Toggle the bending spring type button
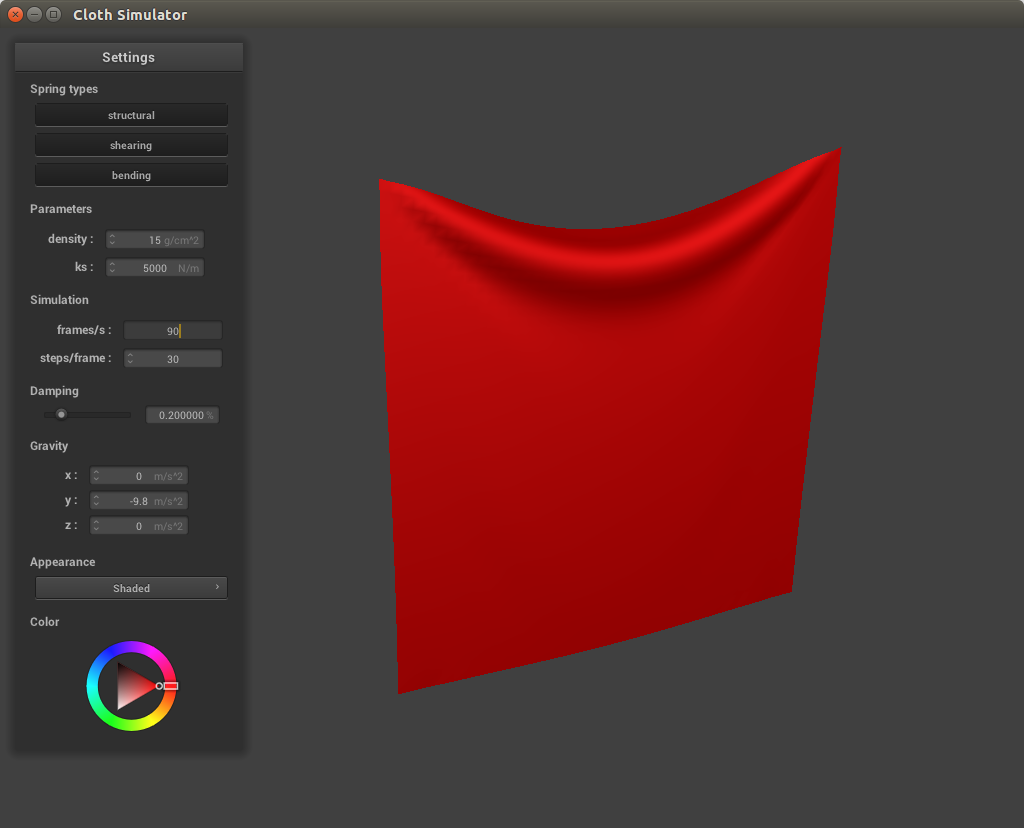Image resolution: width=1024 pixels, height=828 pixels. pyautogui.click(x=131, y=175)
